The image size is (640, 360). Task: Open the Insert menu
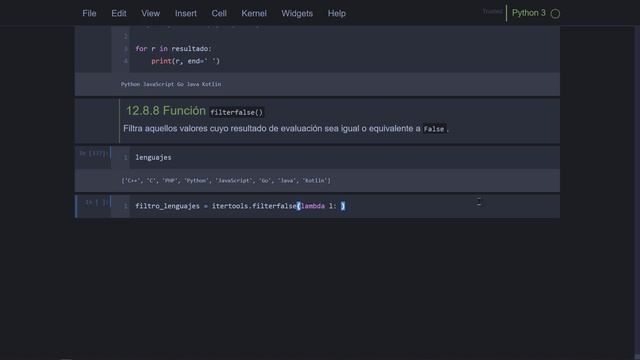[186, 13]
